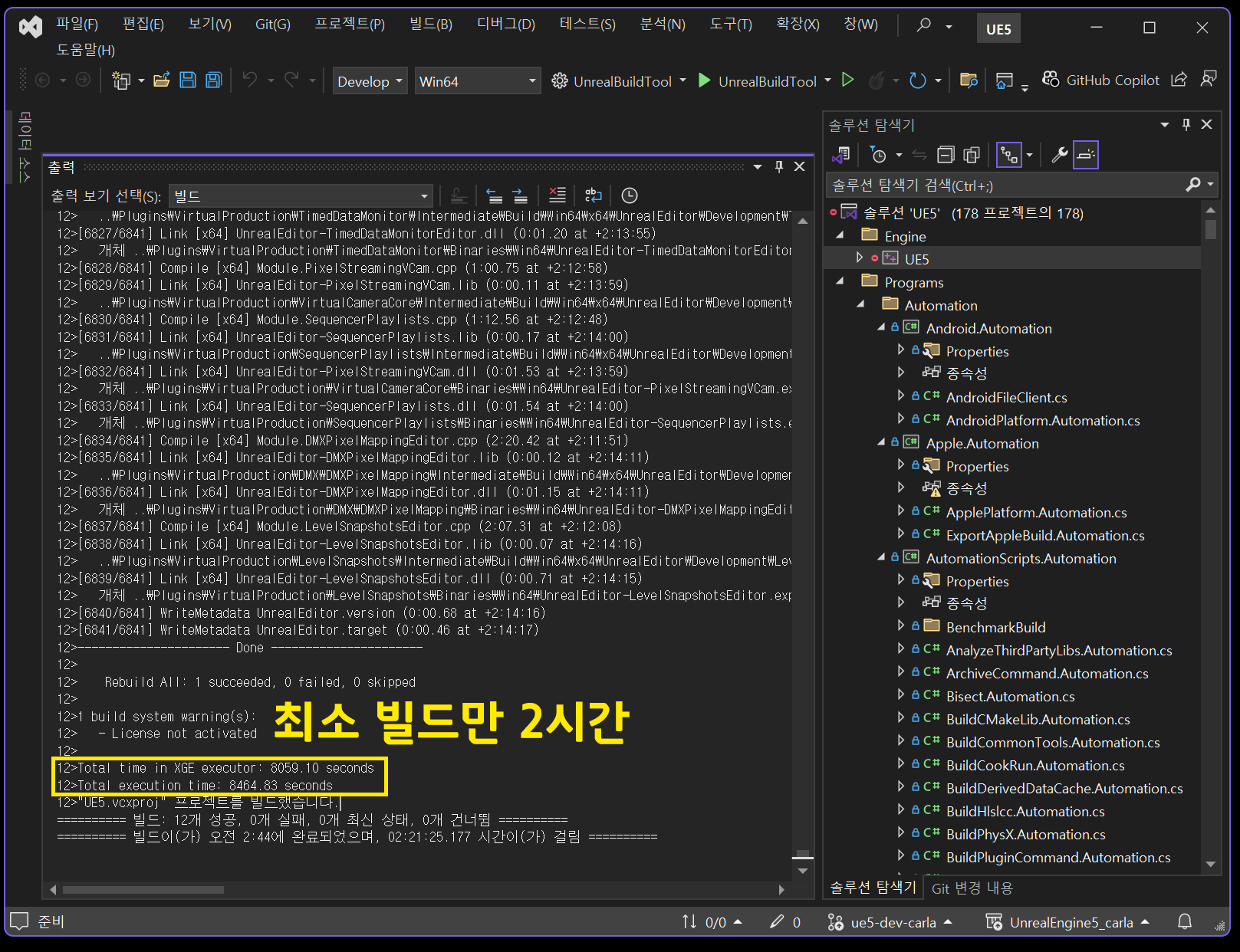Open properties with the wrench icon
The width and height of the screenshot is (1240, 952).
pos(1060,155)
